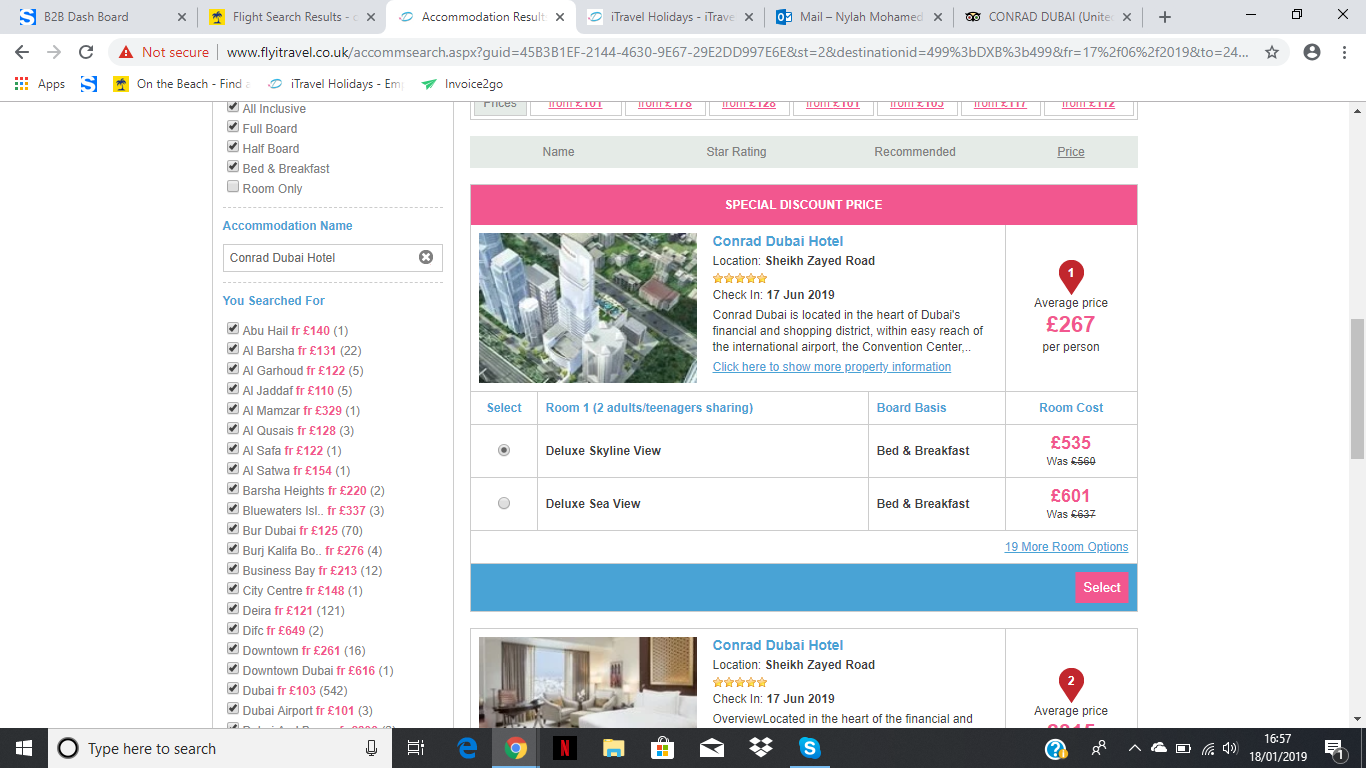Sort results by Name
1366x768 pixels.
point(558,152)
